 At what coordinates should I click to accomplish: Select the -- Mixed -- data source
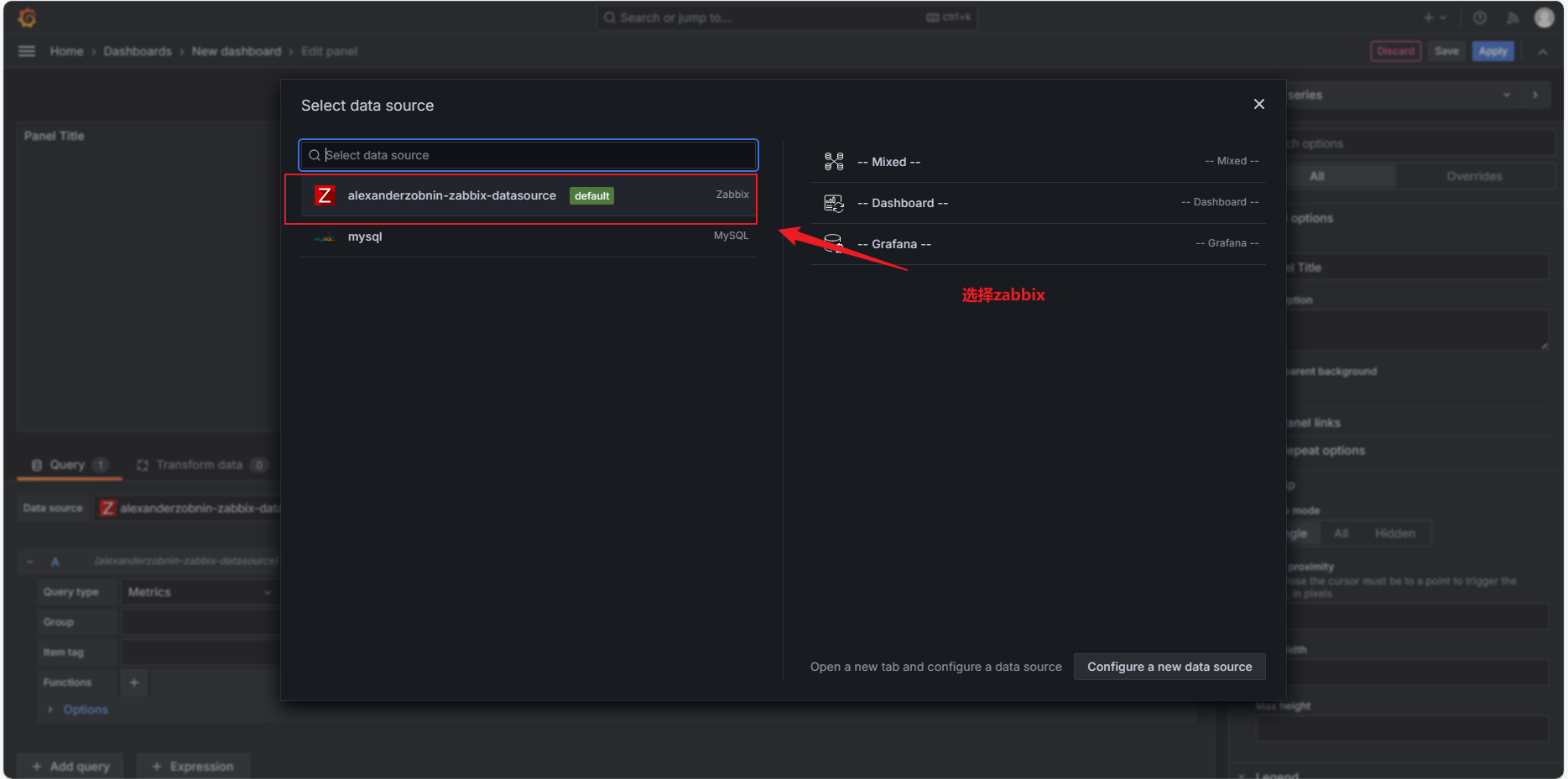point(1038,162)
